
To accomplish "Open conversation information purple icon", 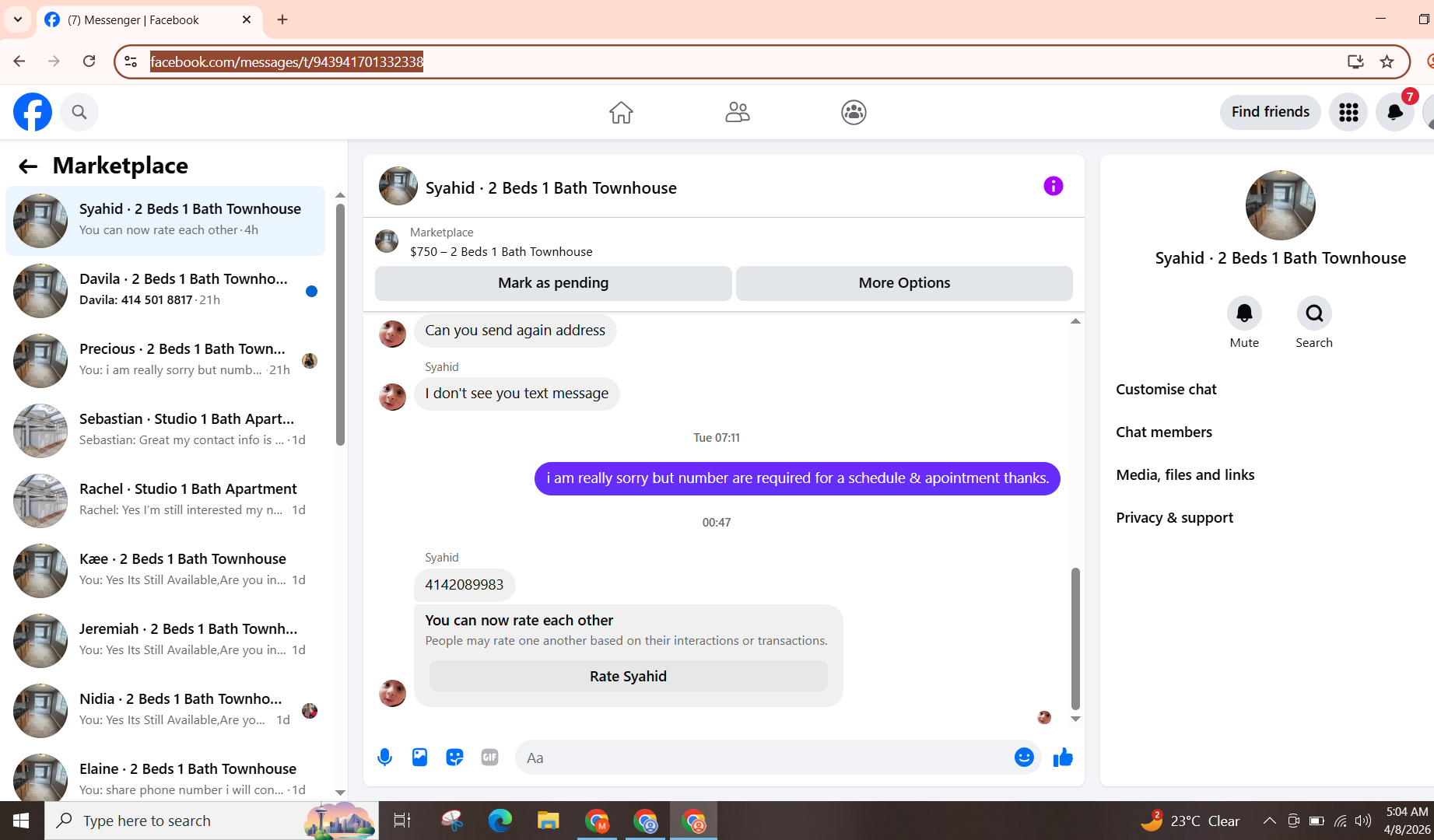I will (x=1053, y=186).
